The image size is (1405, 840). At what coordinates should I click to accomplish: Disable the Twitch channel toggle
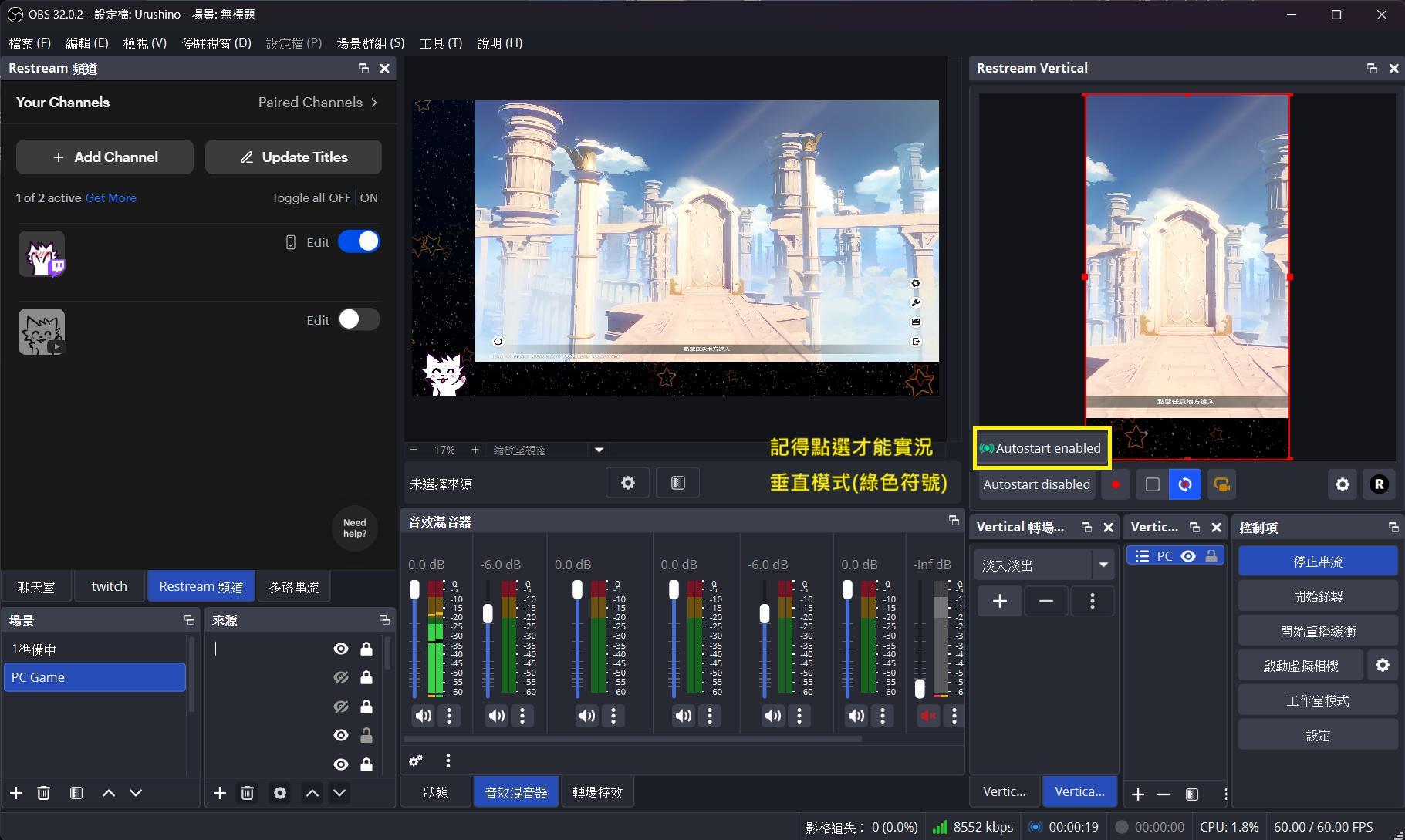point(359,241)
